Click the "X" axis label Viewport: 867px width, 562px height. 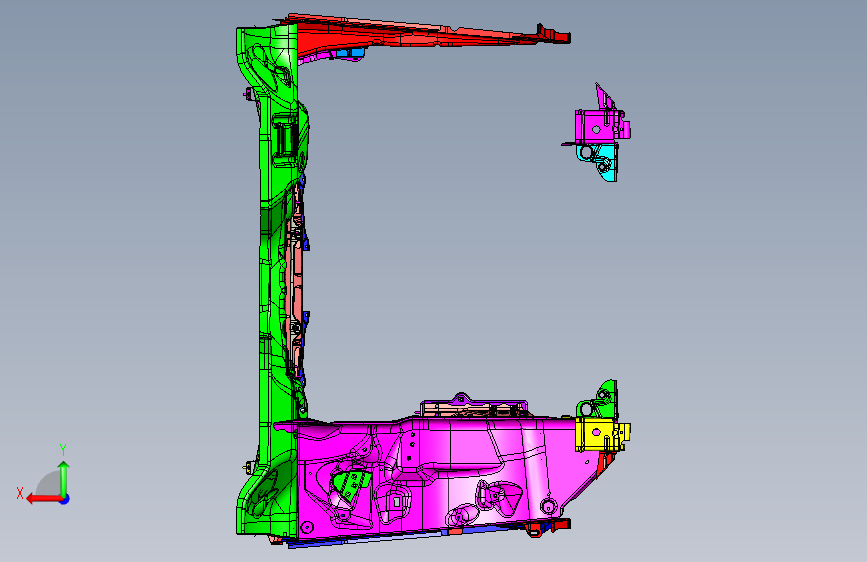(20, 493)
